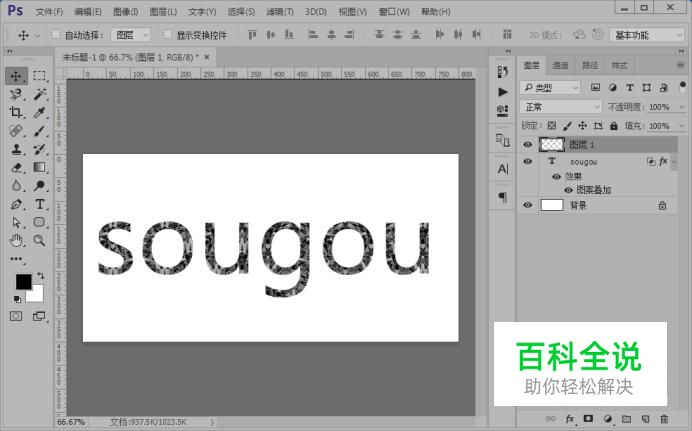The height and width of the screenshot is (431, 692).
Task: Select the Rectangular Marquee tool
Action: click(x=39, y=76)
